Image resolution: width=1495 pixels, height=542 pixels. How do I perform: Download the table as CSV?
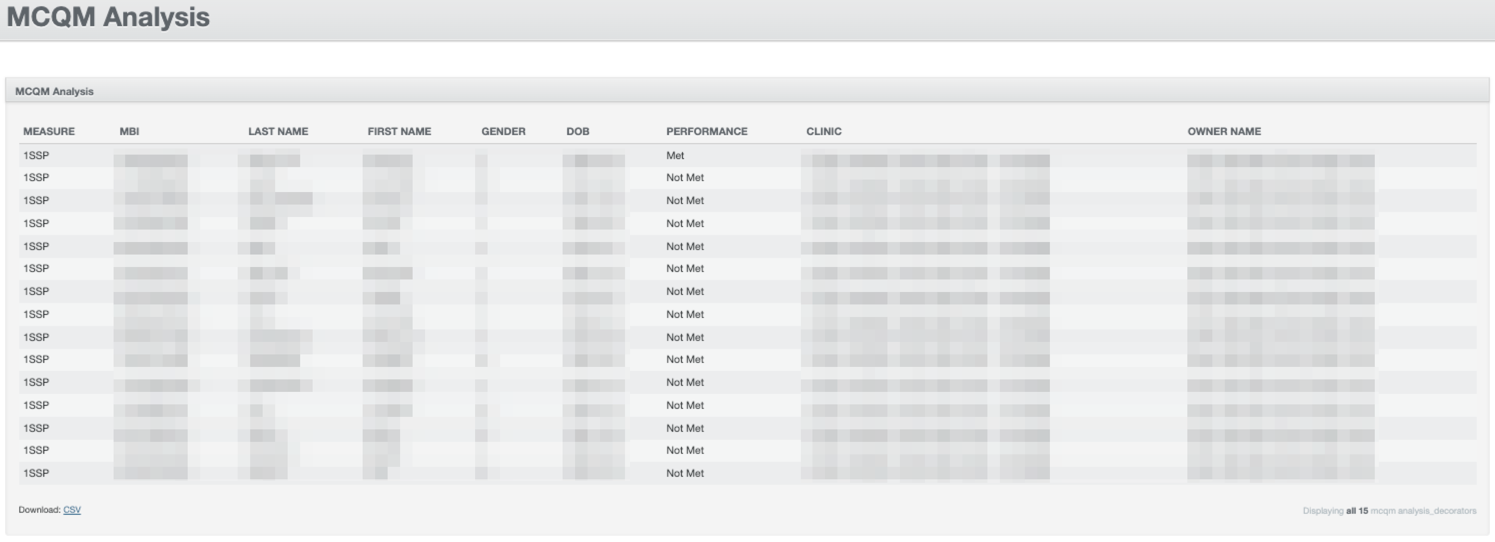(72, 510)
